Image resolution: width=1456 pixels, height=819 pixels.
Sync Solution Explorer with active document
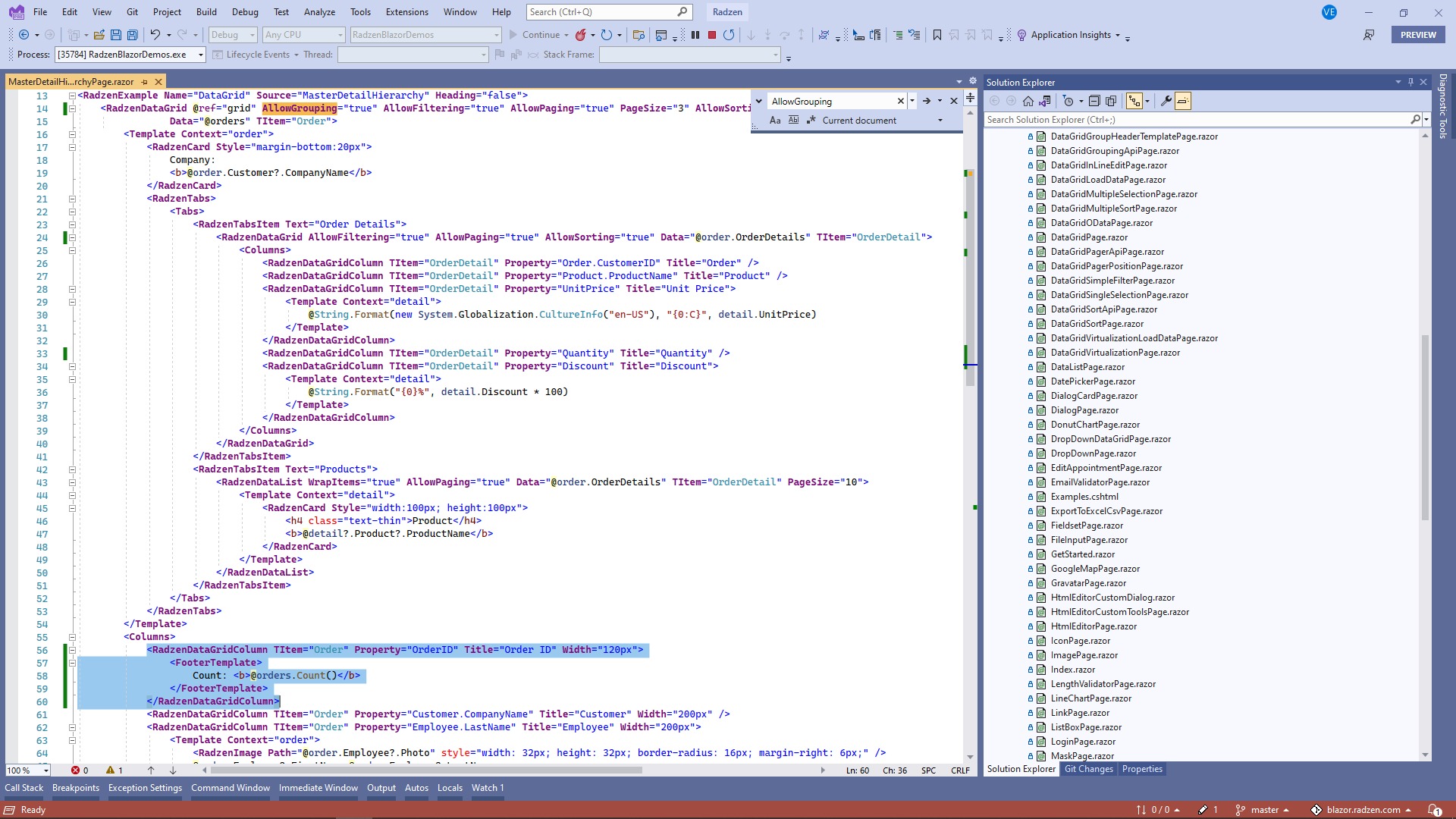pyautogui.click(x=1046, y=101)
